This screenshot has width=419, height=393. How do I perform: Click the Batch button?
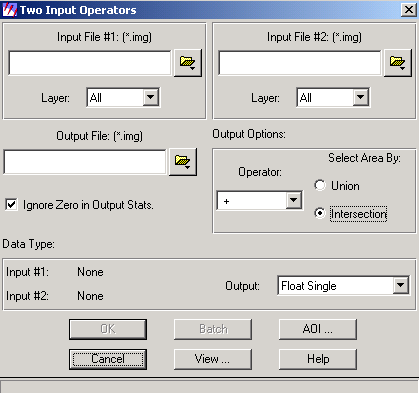tap(213, 329)
